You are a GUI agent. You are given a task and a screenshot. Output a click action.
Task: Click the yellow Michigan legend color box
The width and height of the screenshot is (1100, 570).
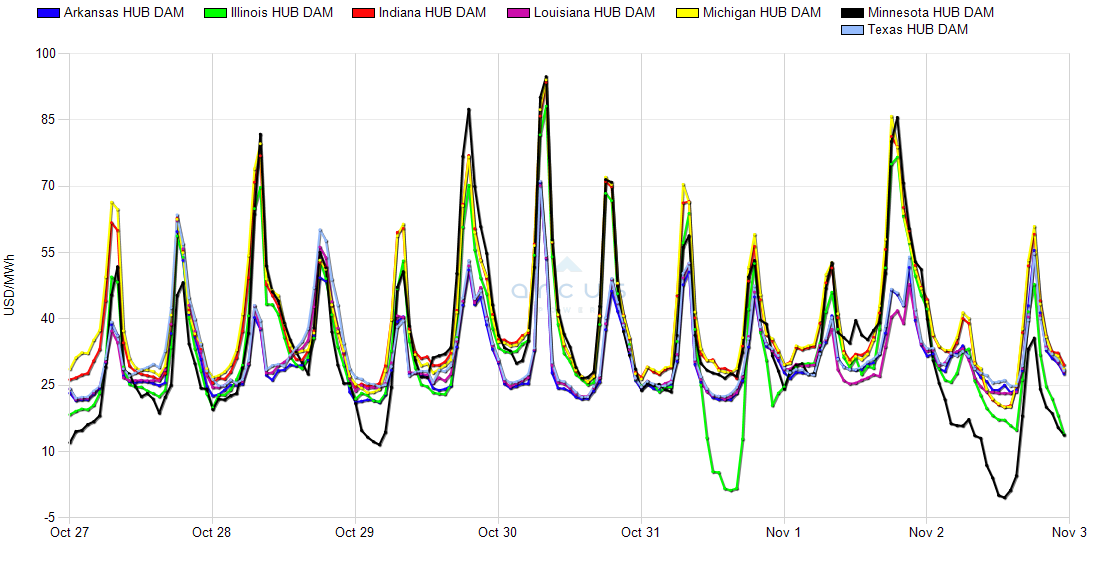coord(686,13)
